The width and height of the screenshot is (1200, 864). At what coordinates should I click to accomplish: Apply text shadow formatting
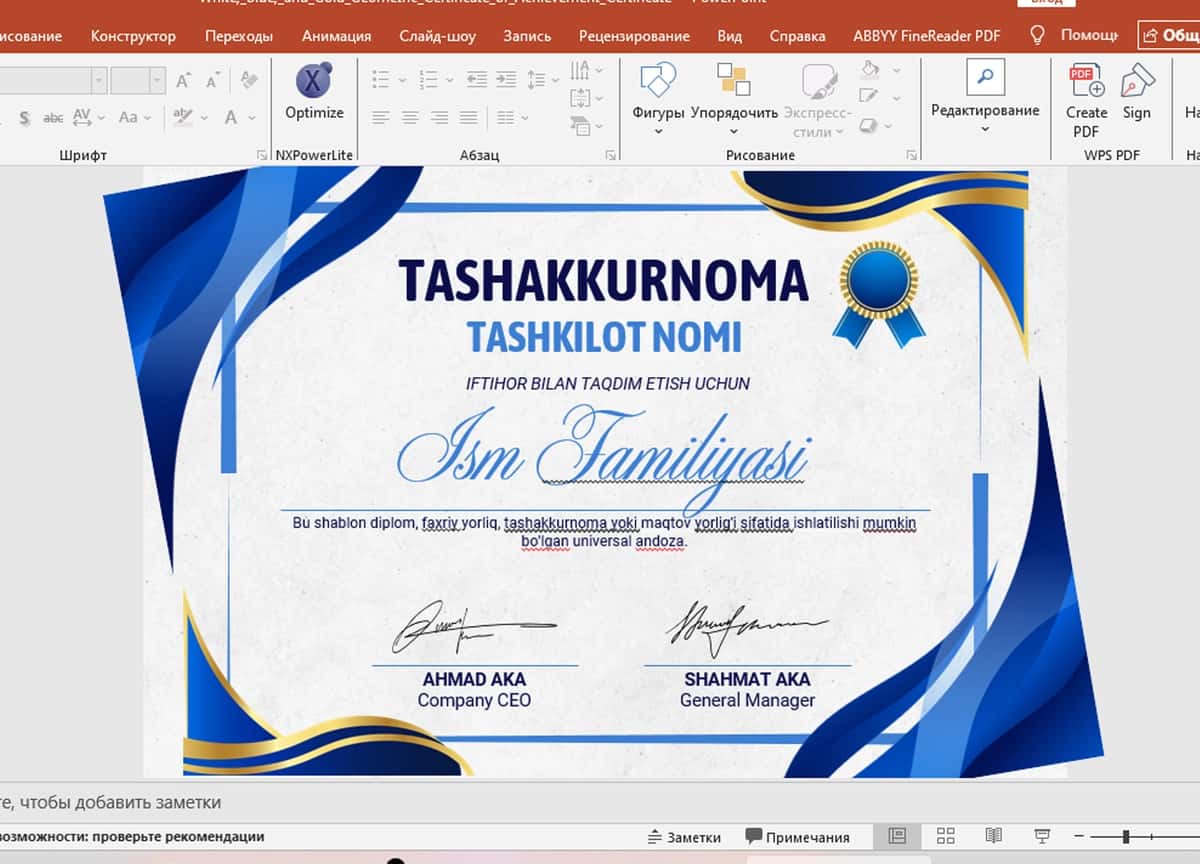[24, 118]
